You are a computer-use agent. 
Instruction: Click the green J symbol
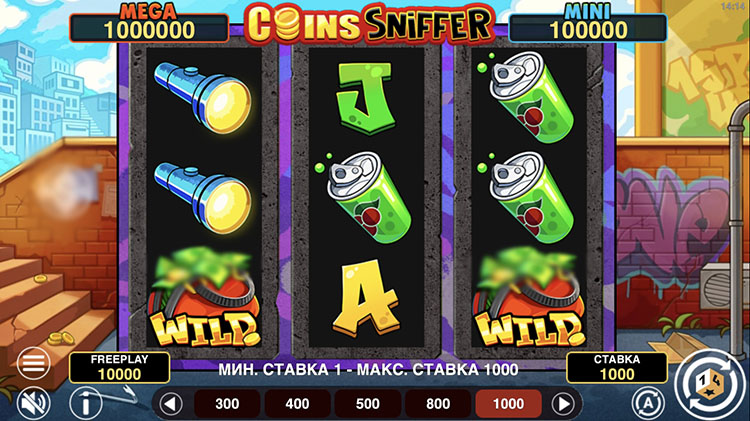tap(366, 99)
